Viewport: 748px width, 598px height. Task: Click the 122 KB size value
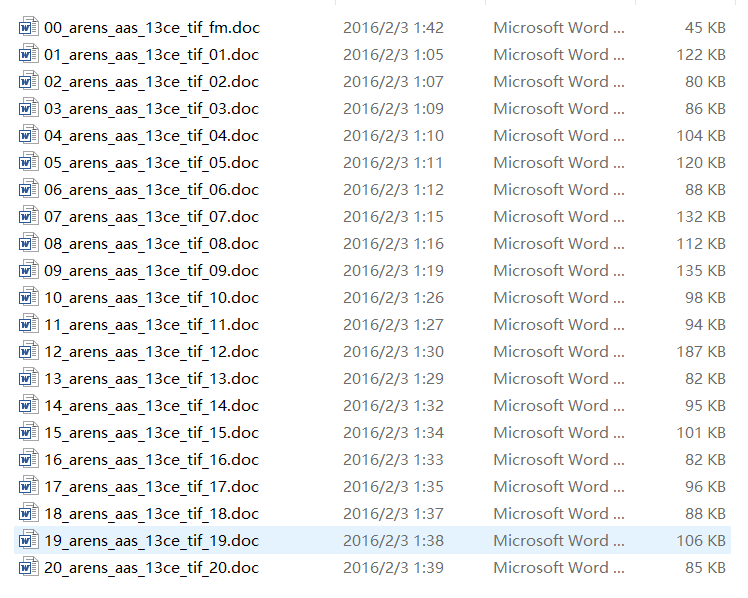point(701,54)
